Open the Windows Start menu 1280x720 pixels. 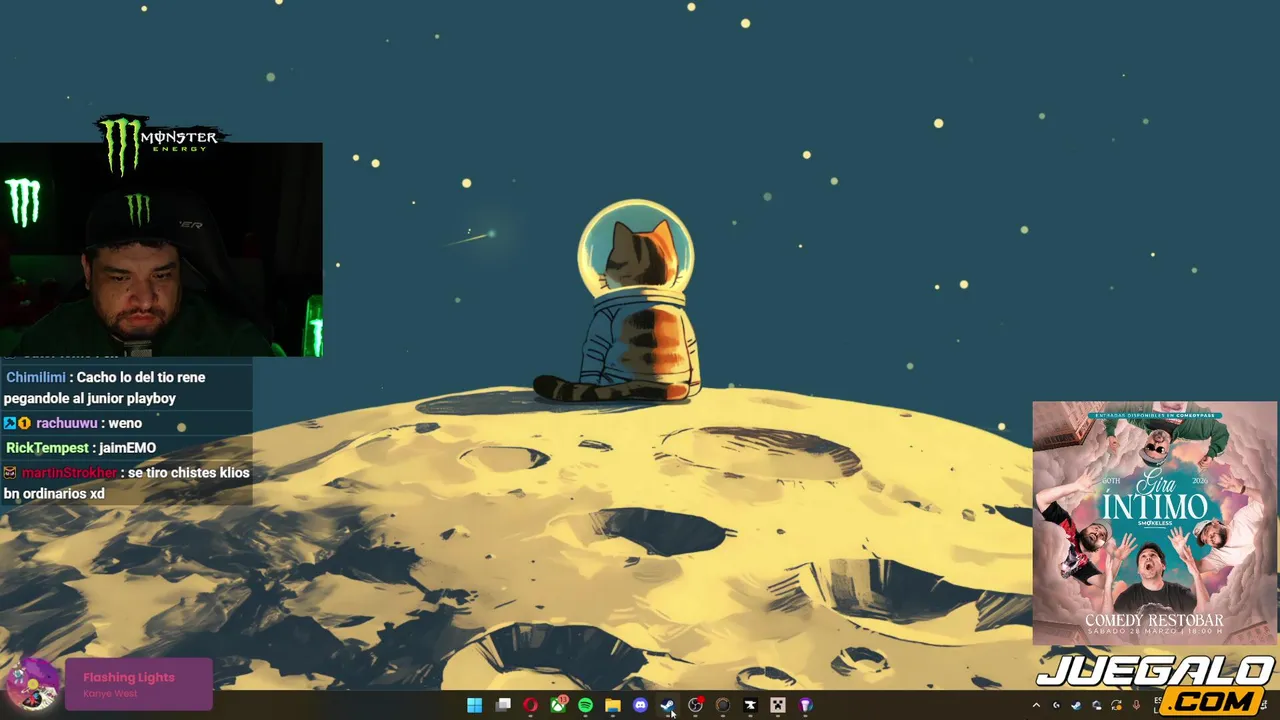point(475,705)
